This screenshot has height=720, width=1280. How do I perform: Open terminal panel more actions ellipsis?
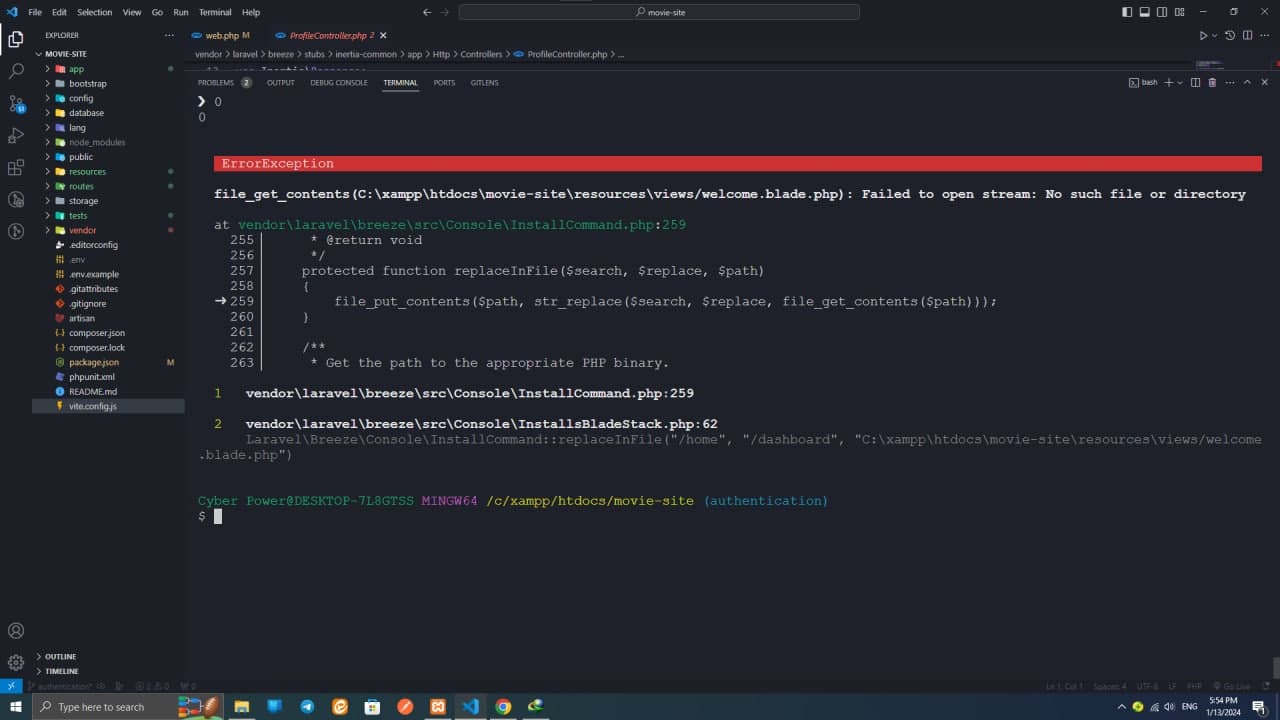(x=1230, y=82)
